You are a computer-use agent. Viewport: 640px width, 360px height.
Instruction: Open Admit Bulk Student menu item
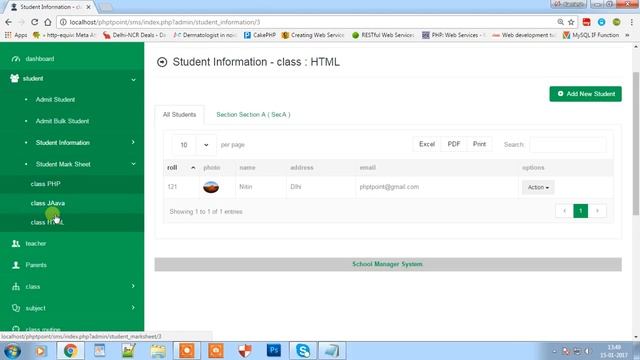(62, 121)
